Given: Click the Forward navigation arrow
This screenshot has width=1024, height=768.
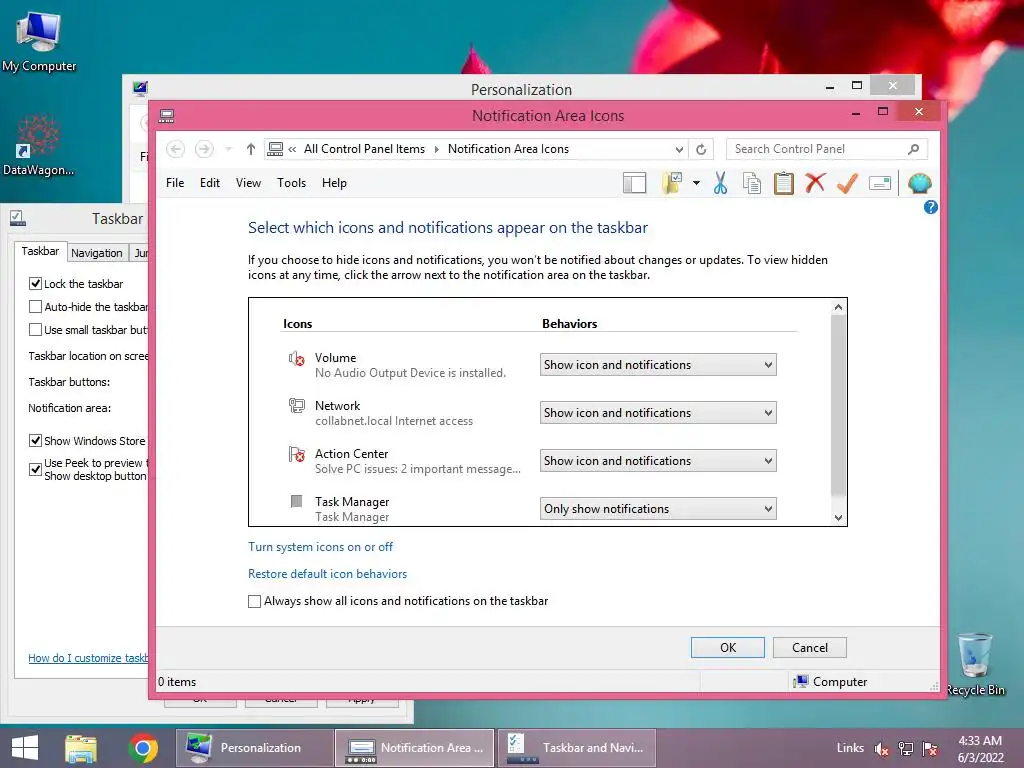Looking at the screenshot, I should click(x=204, y=149).
